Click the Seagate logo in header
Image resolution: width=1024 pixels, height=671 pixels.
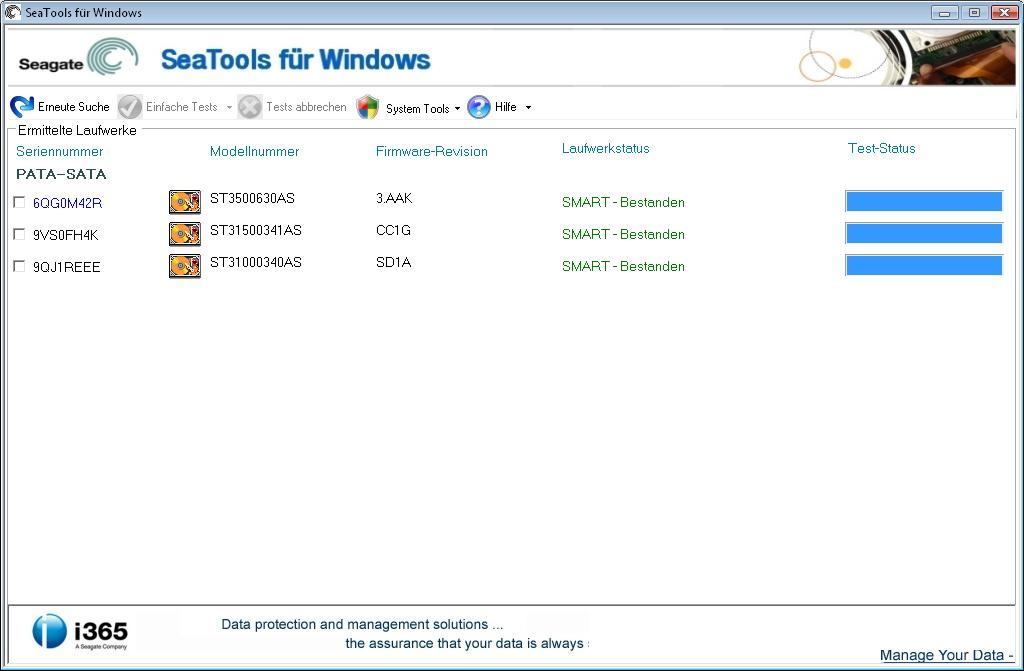click(78, 57)
